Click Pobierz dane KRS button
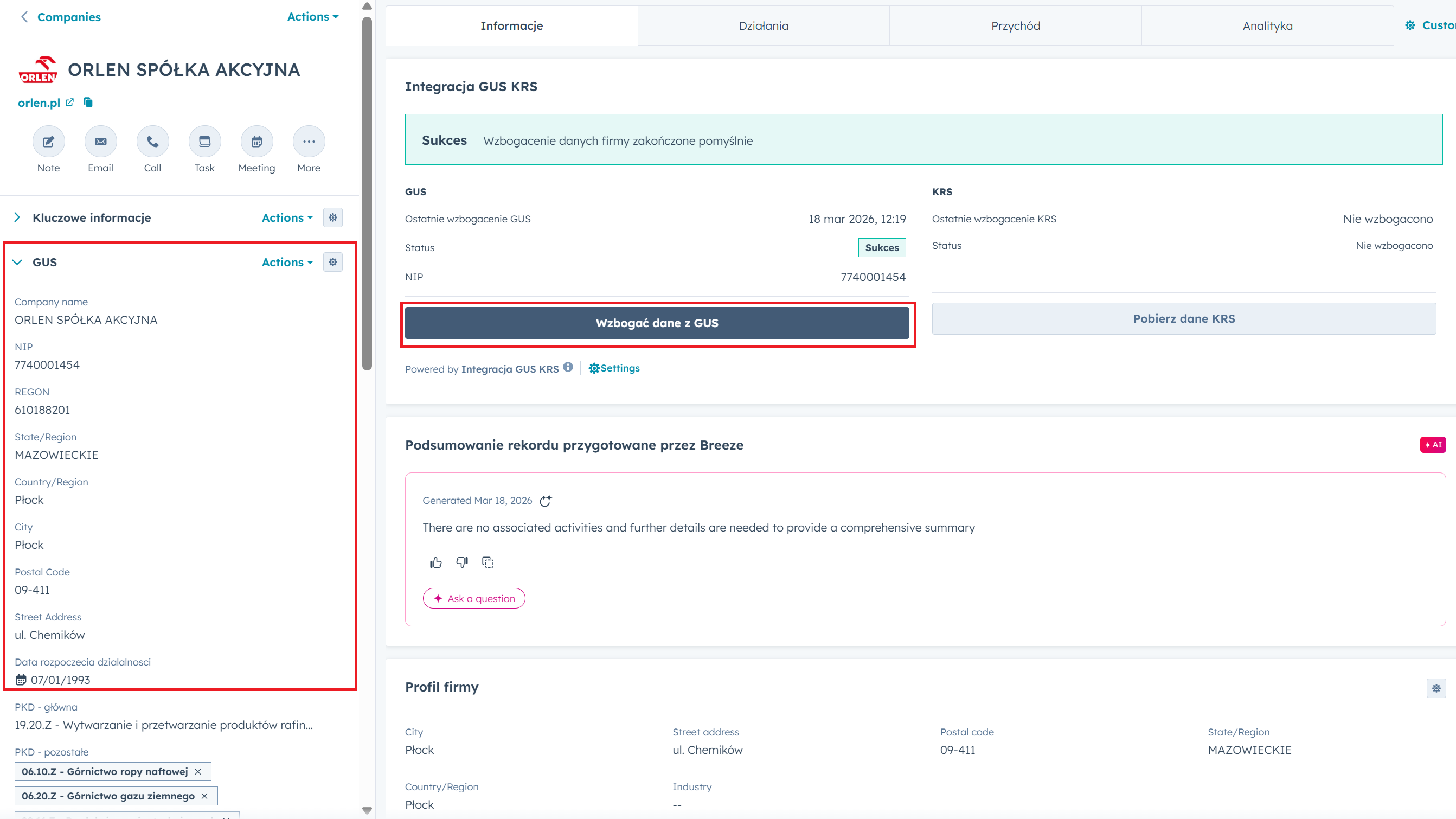 (1184, 319)
